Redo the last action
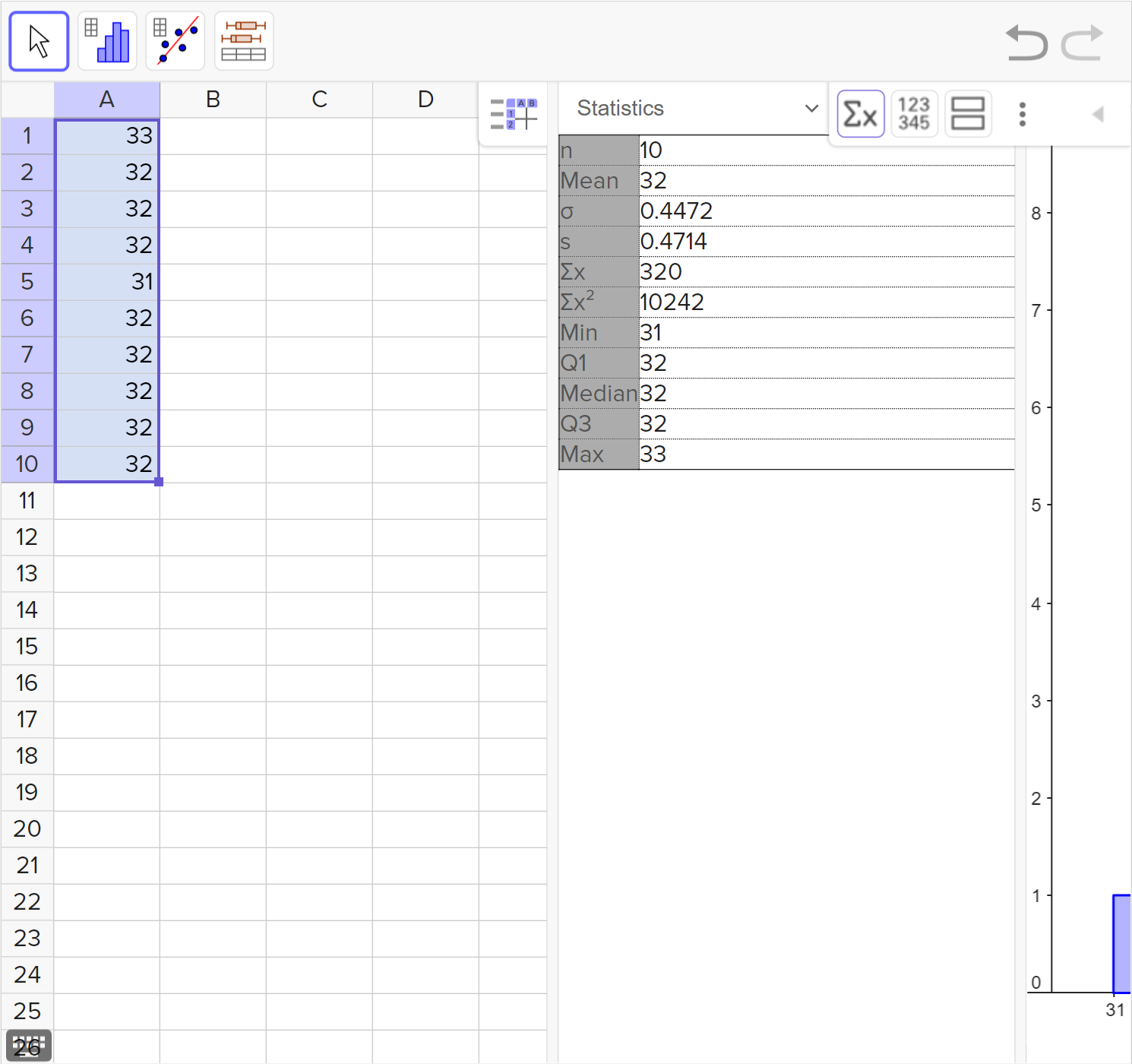This screenshot has height=1064, width=1132. coord(1082,42)
